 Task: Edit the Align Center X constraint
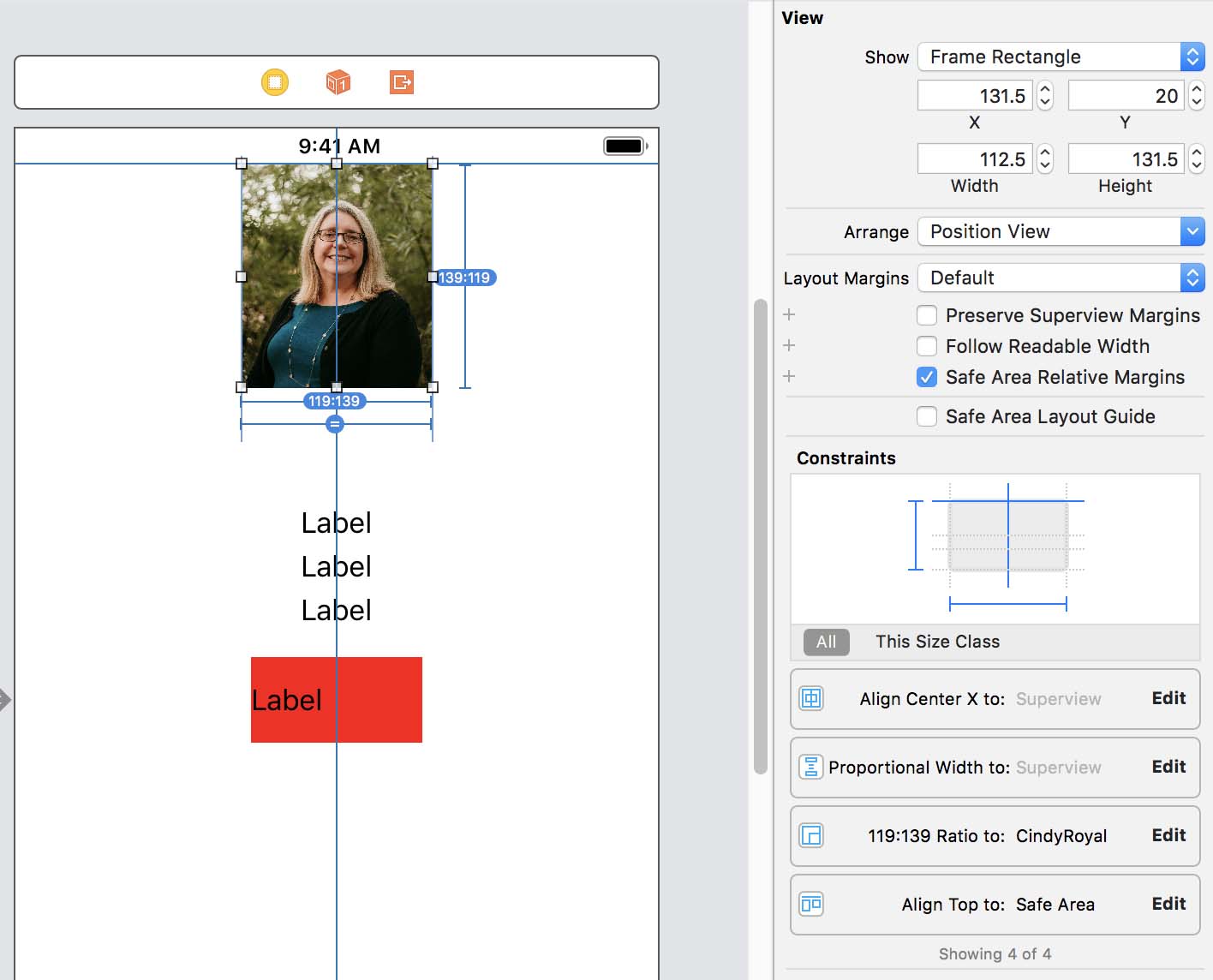[1168, 698]
